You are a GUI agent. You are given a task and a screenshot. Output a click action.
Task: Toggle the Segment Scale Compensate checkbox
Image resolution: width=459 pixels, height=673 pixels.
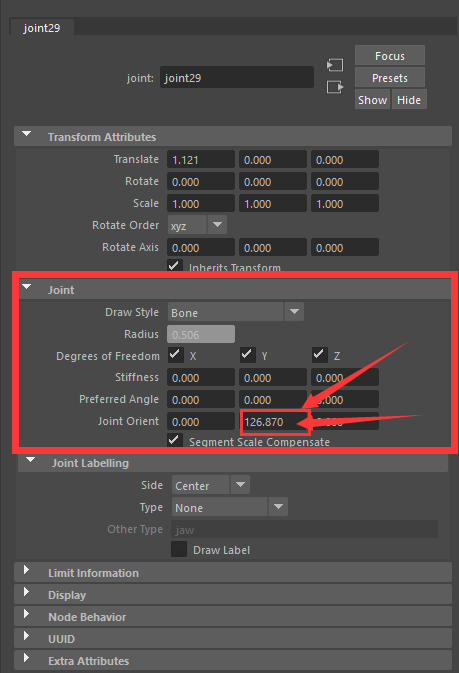(175, 440)
